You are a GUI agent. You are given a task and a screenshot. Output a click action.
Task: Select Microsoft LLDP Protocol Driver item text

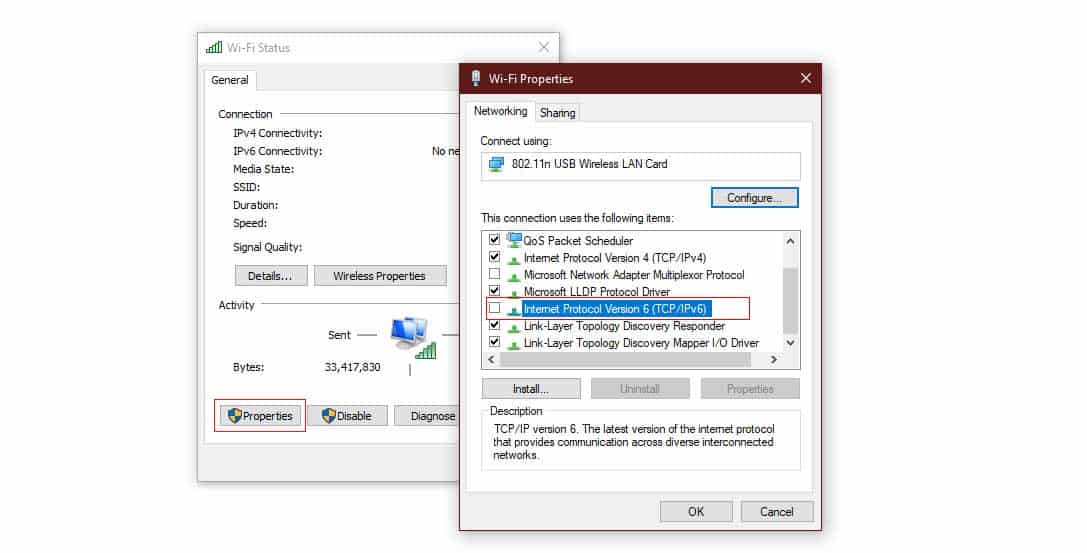[x=597, y=292]
